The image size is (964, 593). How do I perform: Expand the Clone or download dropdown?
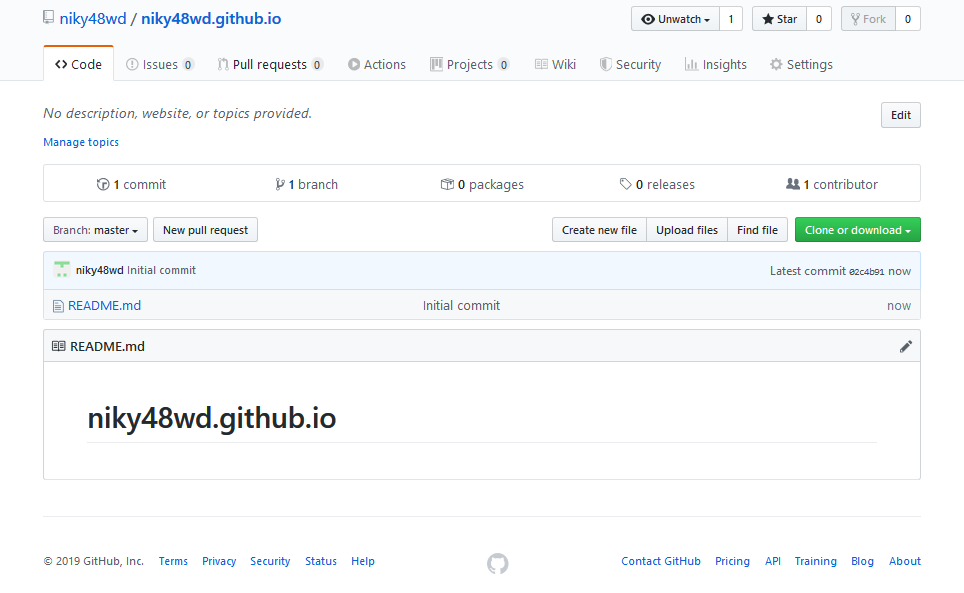(x=857, y=229)
